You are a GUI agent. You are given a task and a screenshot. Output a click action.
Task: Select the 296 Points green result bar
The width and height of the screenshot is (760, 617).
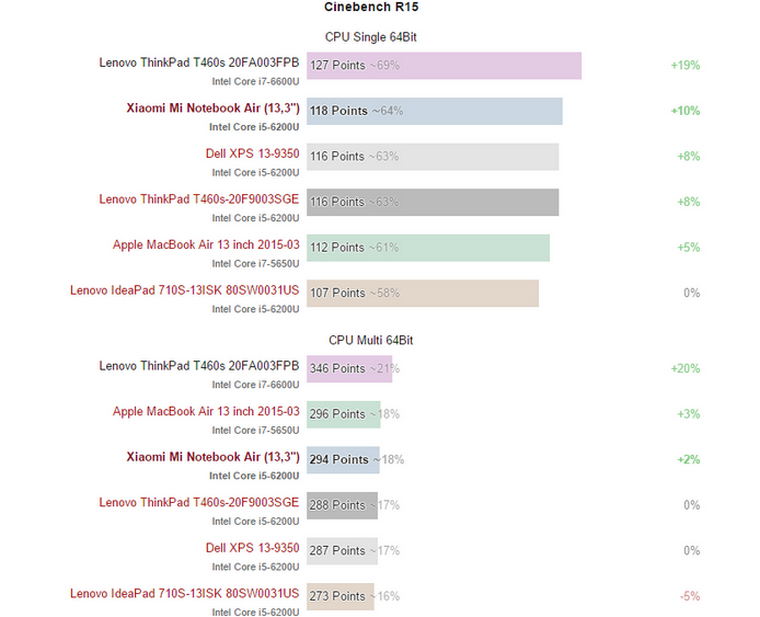tap(343, 414)
